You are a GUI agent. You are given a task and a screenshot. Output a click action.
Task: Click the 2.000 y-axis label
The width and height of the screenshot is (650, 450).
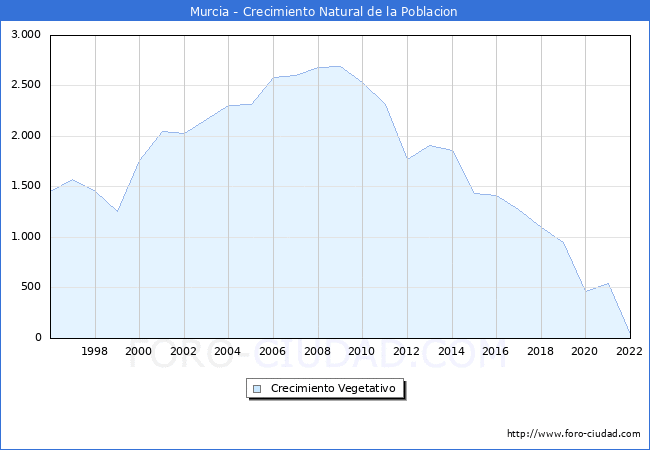[x=26, y=135]
